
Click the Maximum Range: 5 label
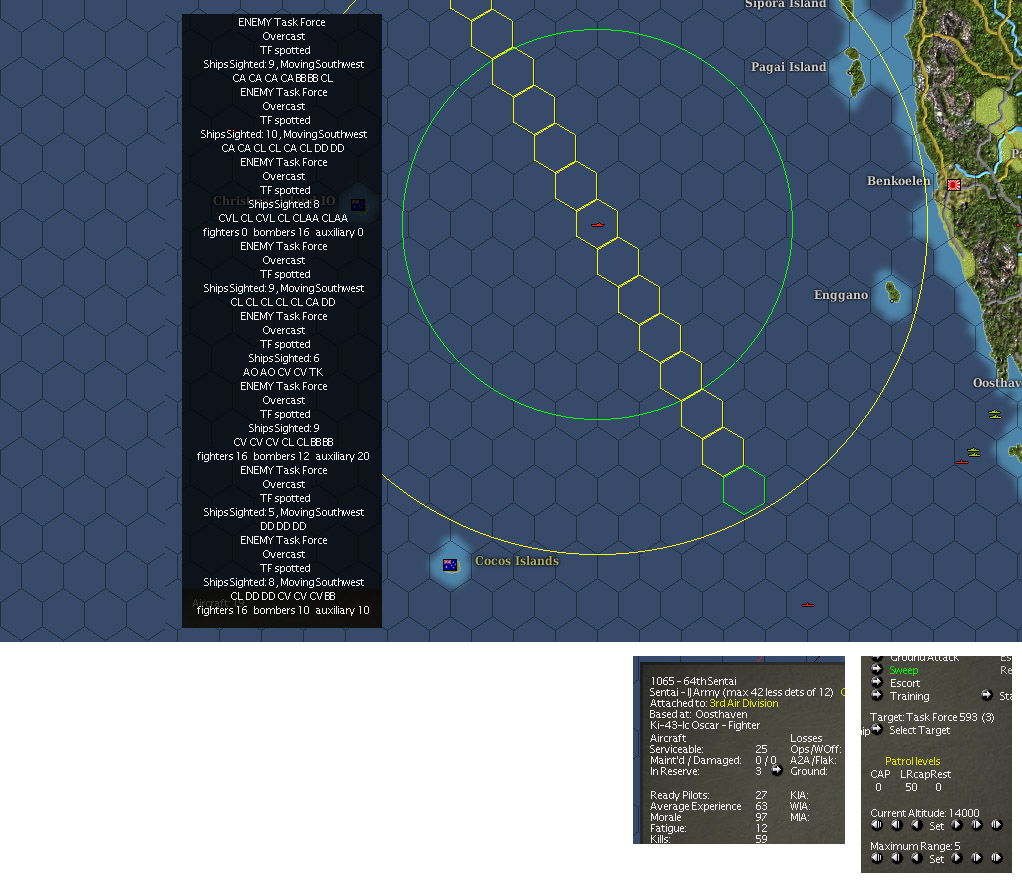pyautogui.click(x=915, y=846)
